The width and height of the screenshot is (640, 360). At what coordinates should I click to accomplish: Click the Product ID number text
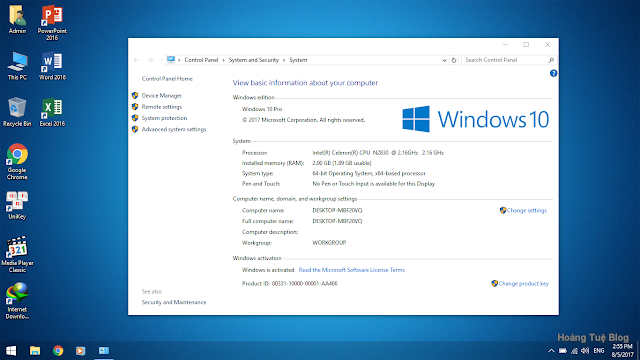pos(304,284)
